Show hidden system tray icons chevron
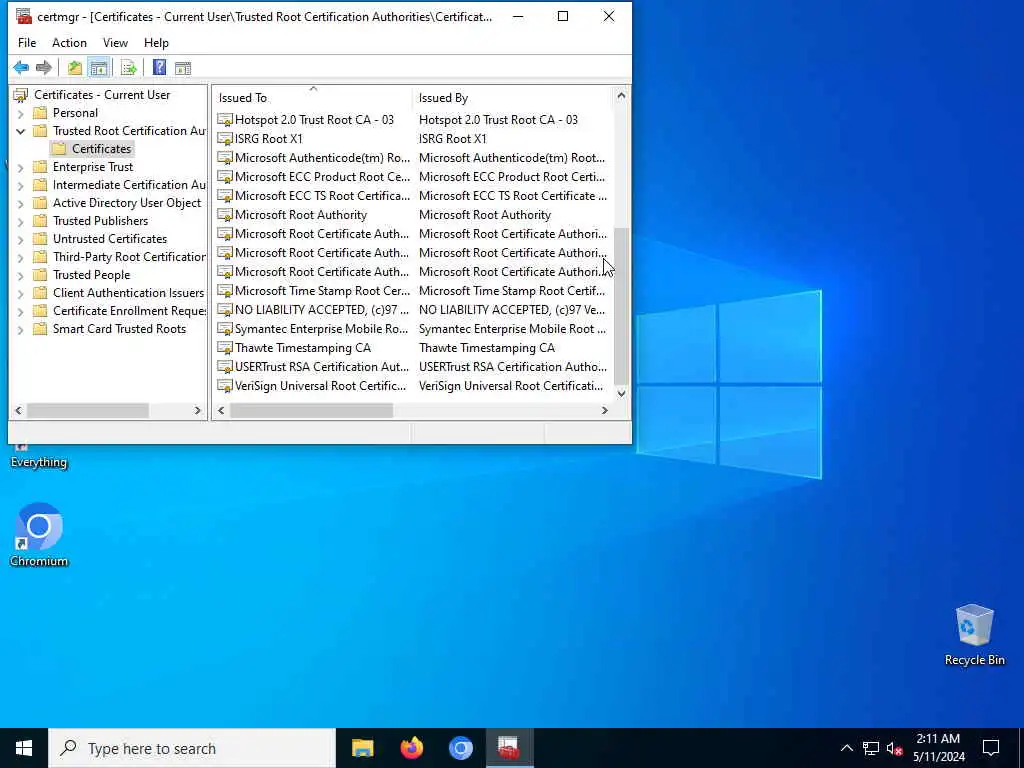The image size is (1024, 768). click(846, 748)
